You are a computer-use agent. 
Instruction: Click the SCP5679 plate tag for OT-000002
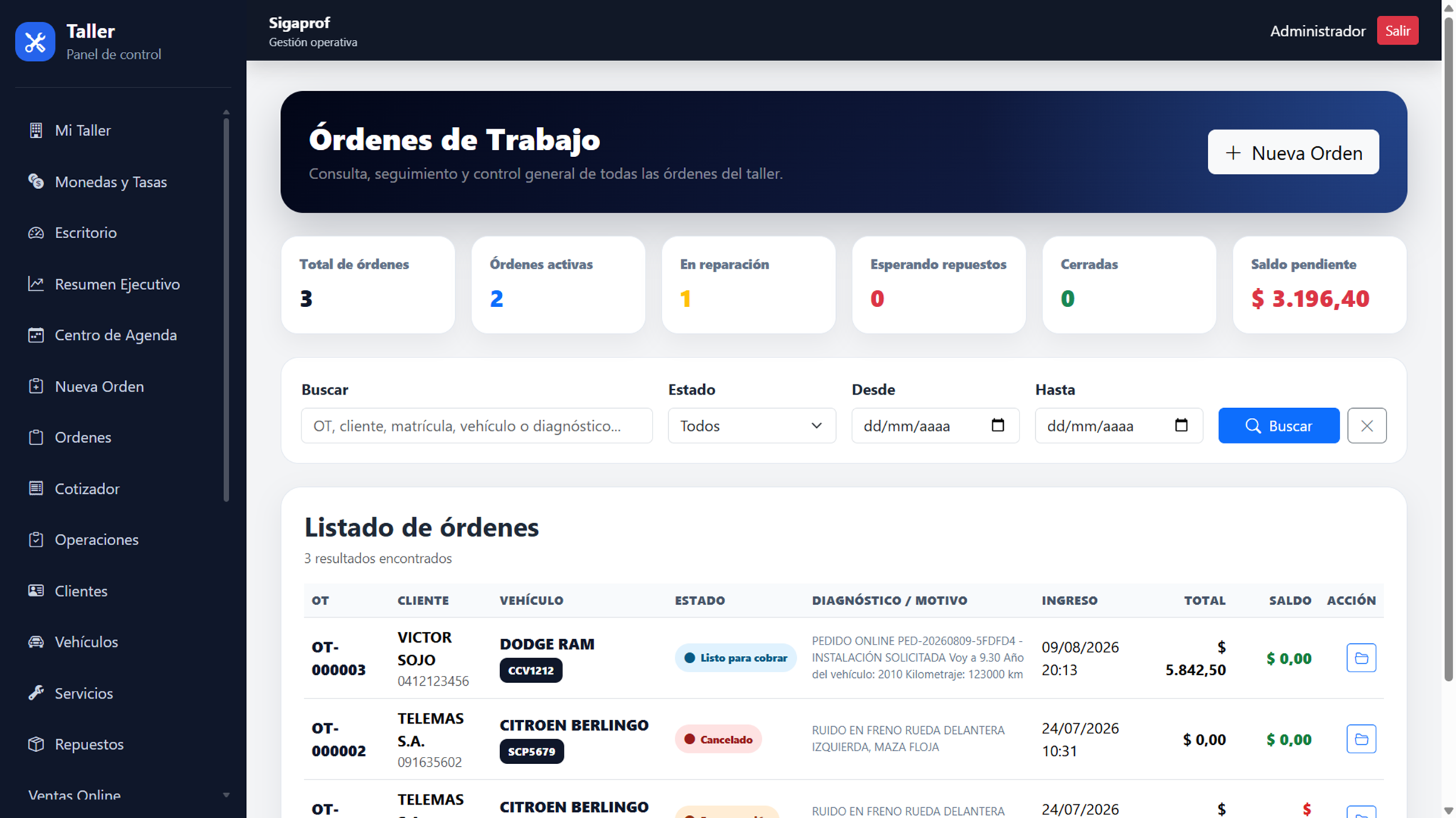click(531, 751)
